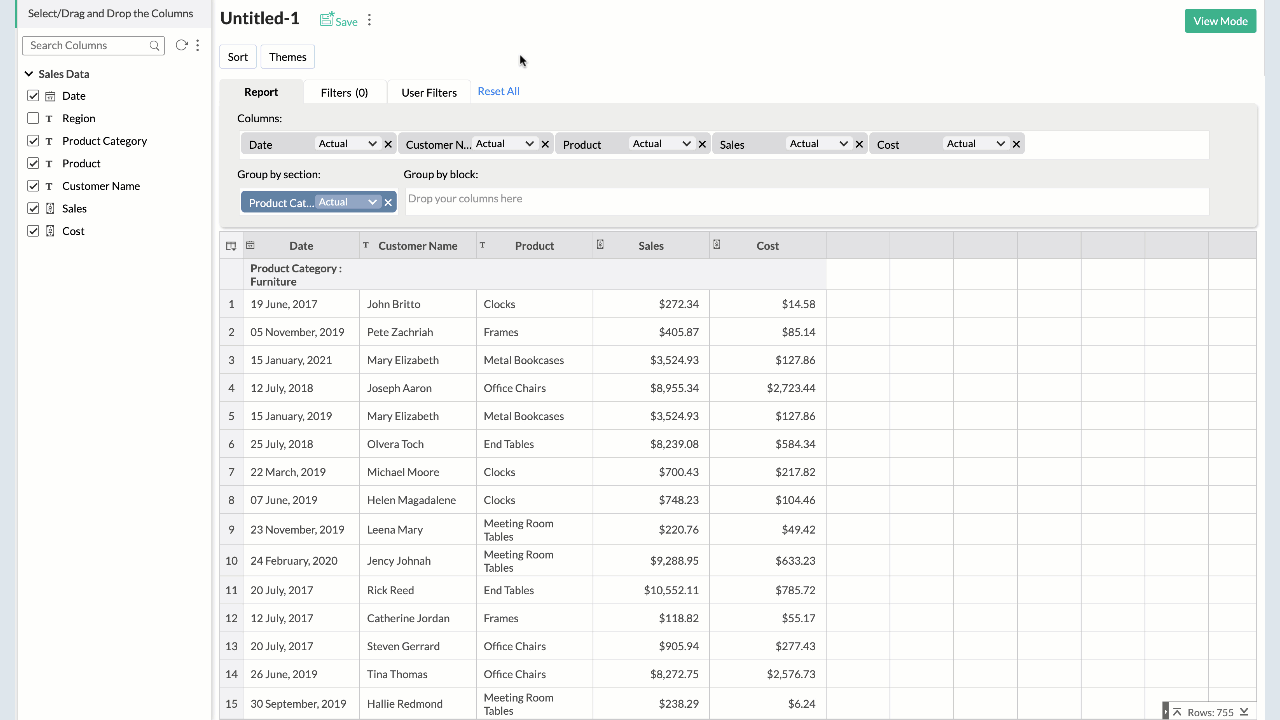Uncheck the Cost column checkbox
Screen dimensions: 1280x720
pos(33,231)
